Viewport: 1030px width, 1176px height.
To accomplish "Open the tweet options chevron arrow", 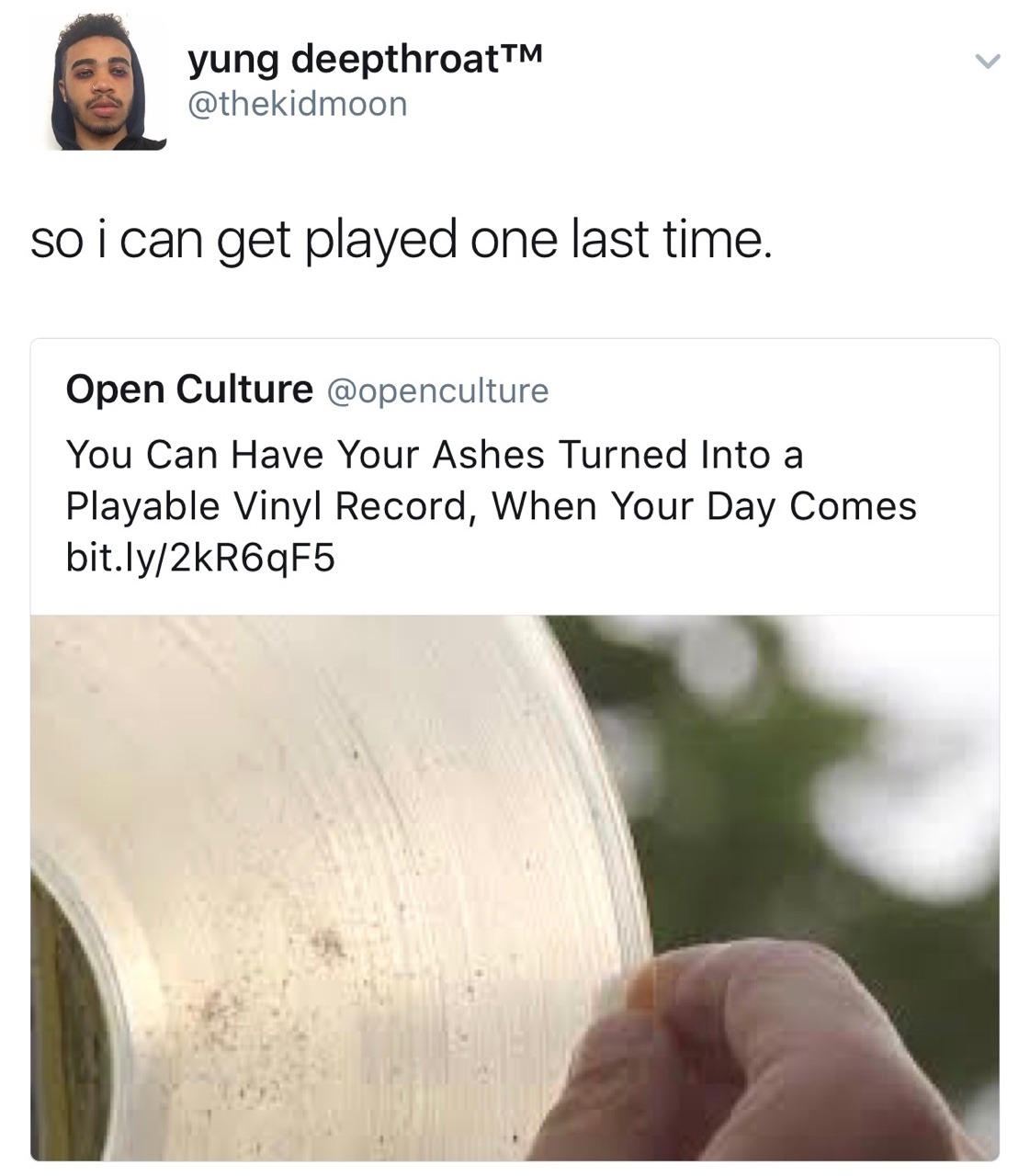I will click(987, 62).
